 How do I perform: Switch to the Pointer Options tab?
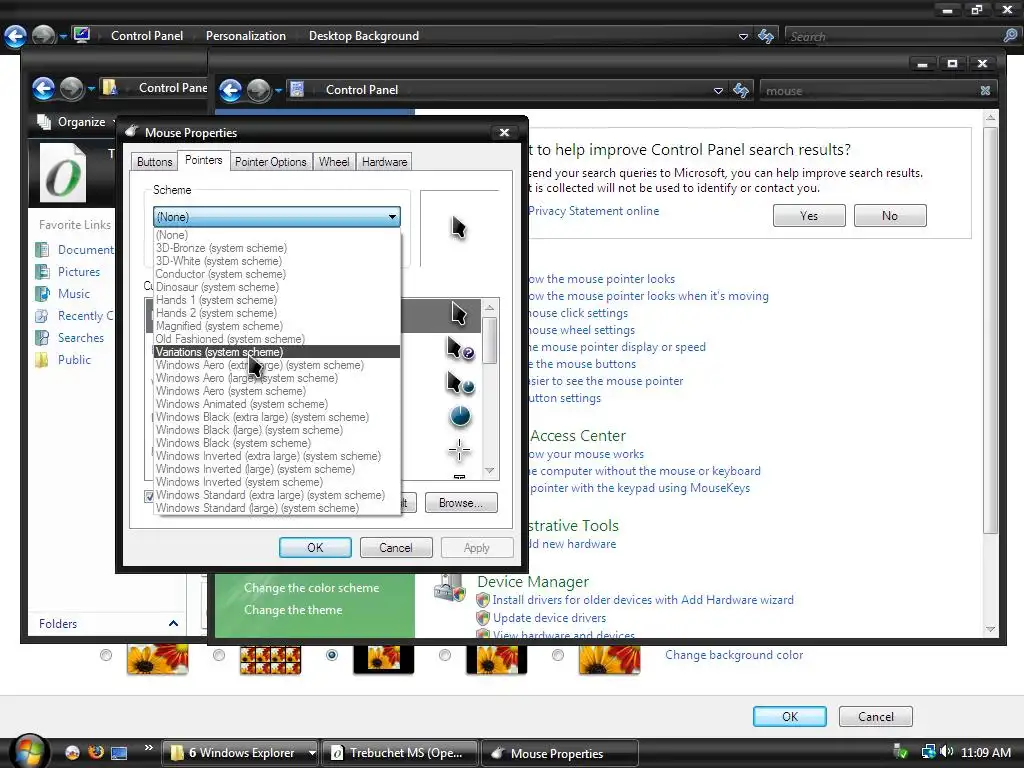coord(270,162)
